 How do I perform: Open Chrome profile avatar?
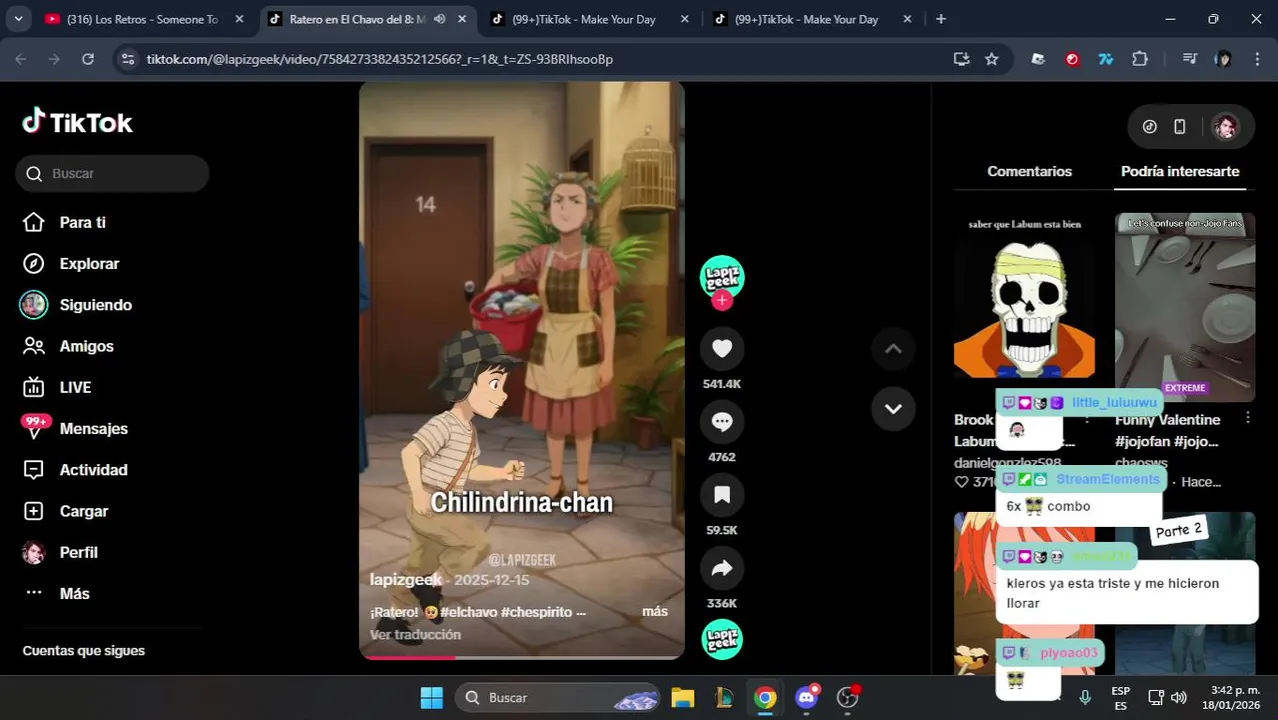click(1223, 59)
